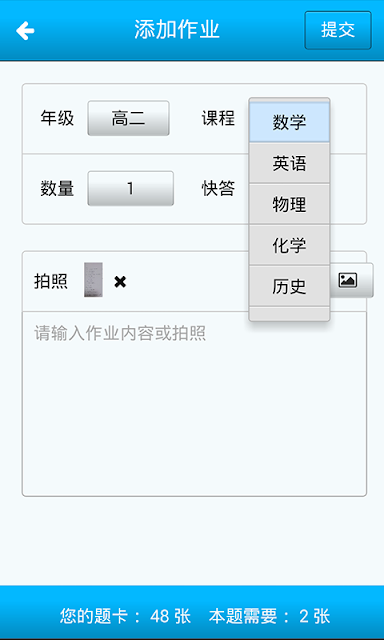Select 化学 course option
The image size is (384, 640).
pos(289,246)
